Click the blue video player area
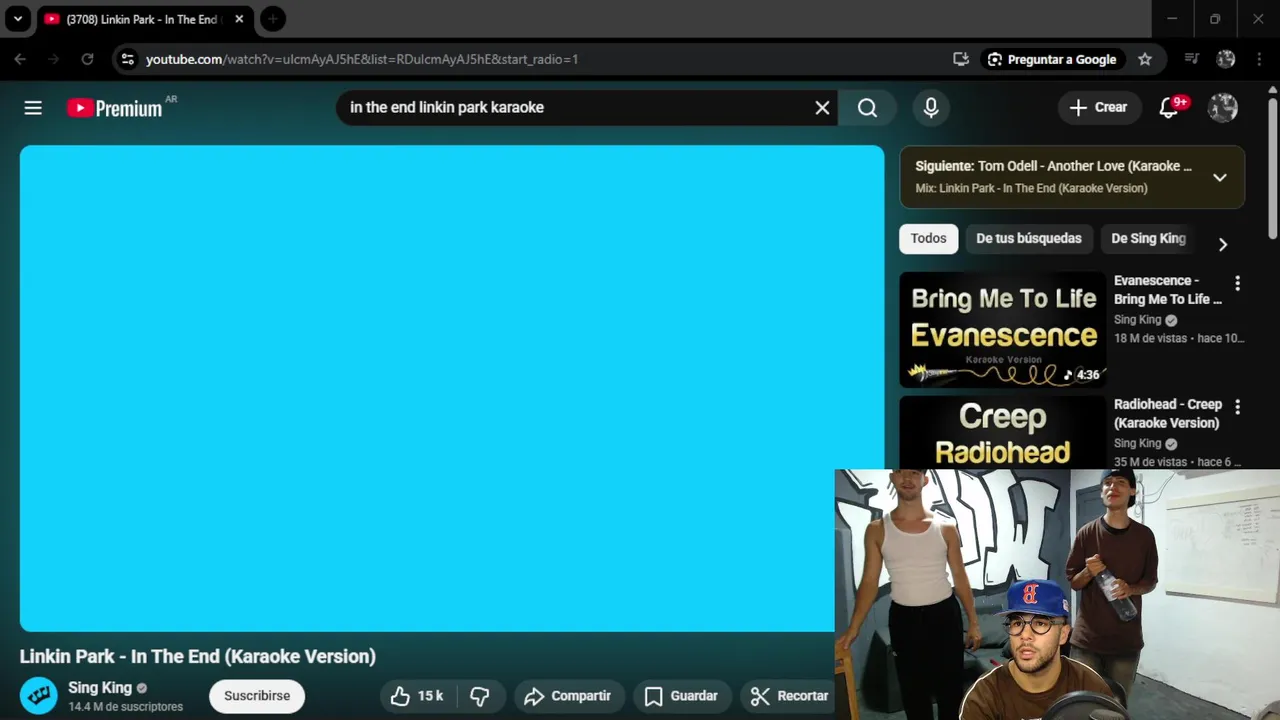The image size is (1280, 720). click(x=452, y=388)
